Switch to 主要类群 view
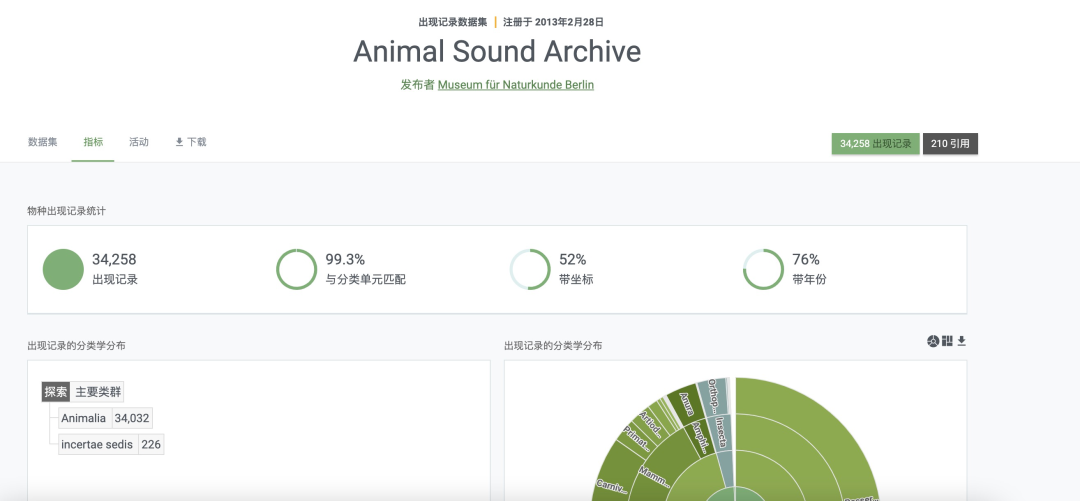 (x=99, y=392)
